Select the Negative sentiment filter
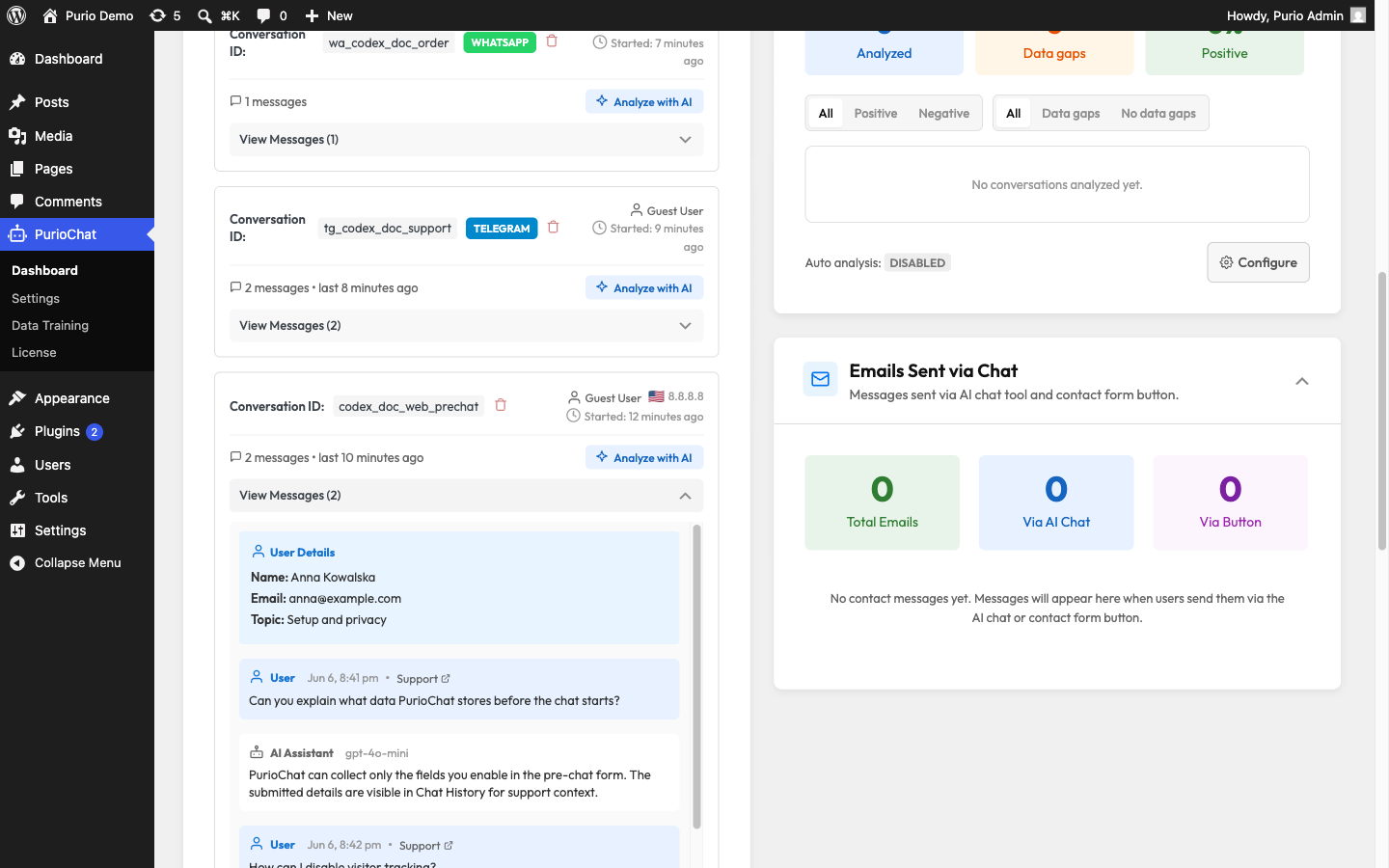1389x868 pixels. click(x=943, y=113)
